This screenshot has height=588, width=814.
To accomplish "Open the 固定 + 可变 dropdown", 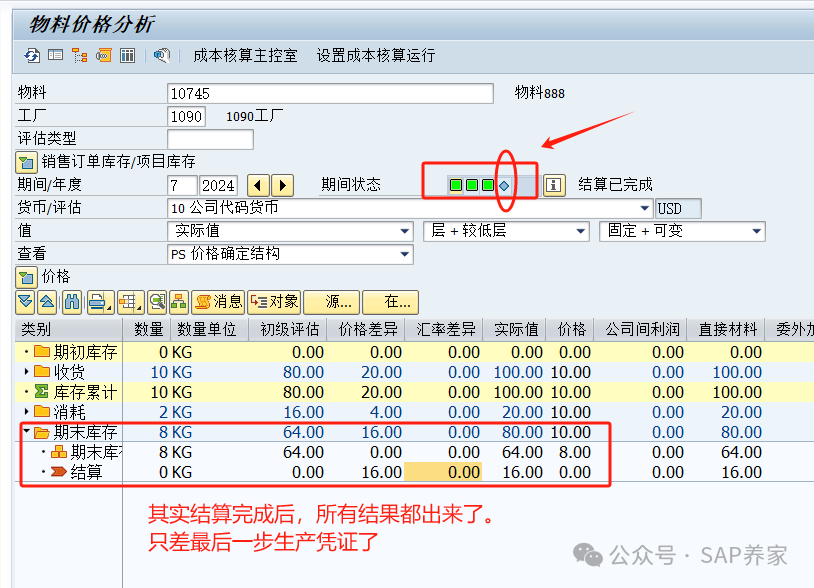I will [756, 231].
